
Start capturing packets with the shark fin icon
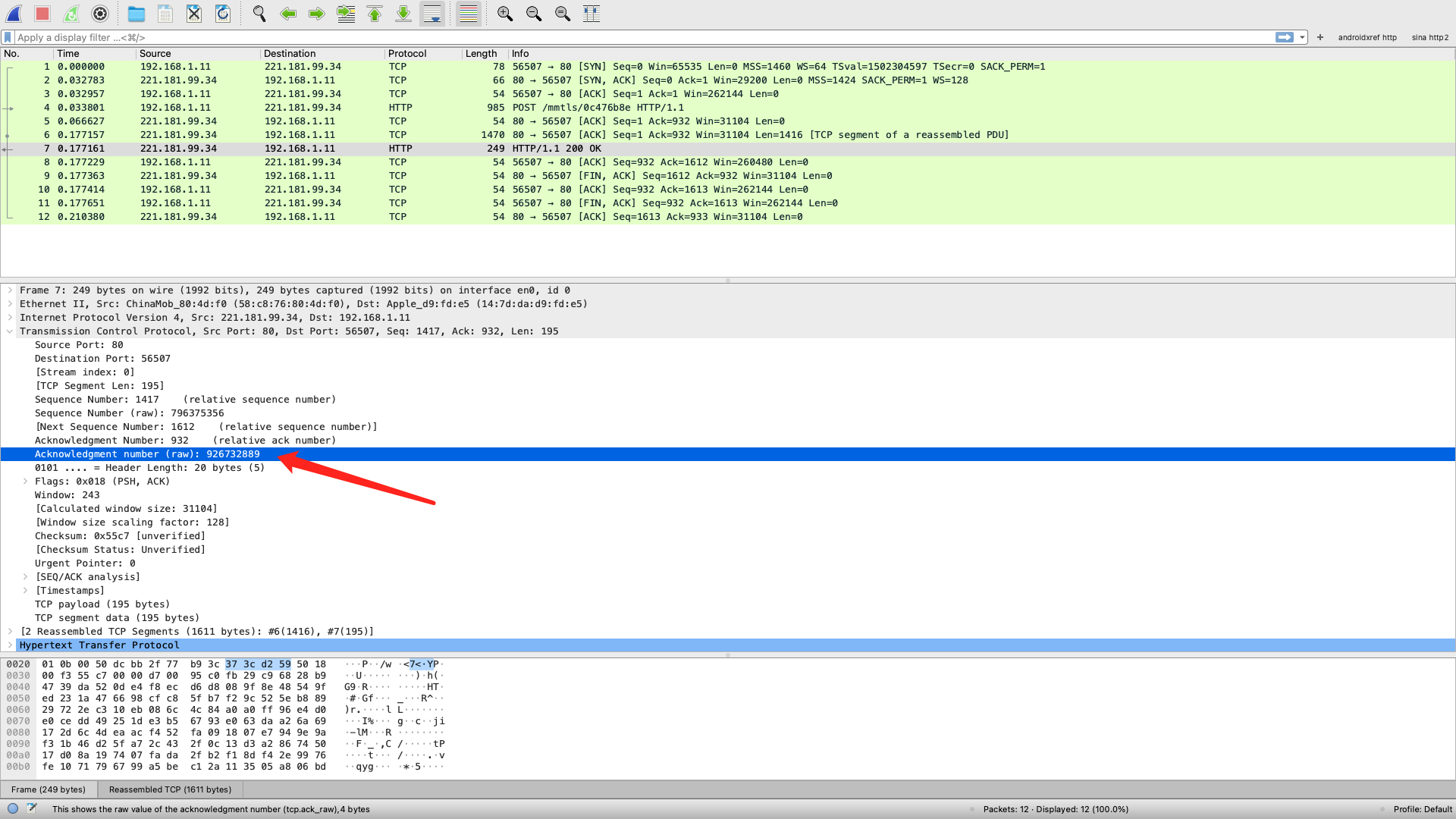pos(14,14)
